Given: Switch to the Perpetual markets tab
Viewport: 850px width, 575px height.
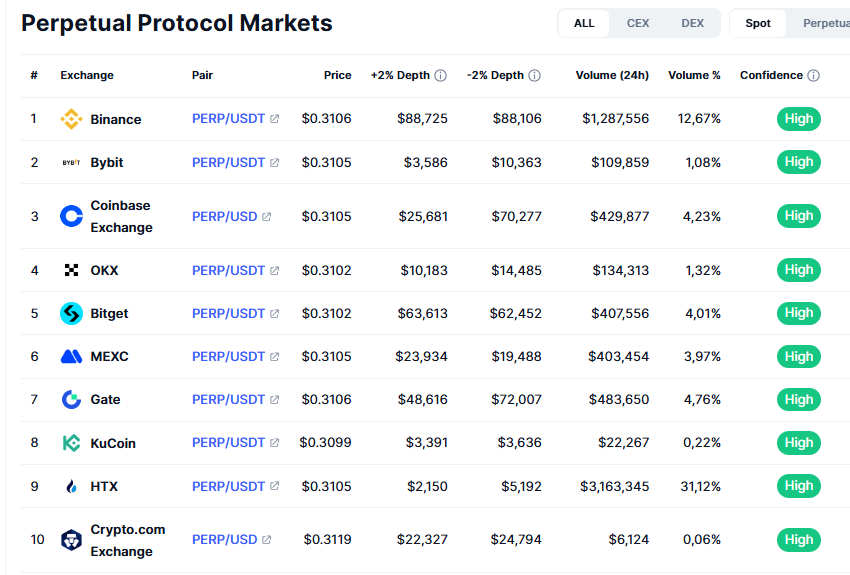Looking at the screenshot, I should click(825, 23).
